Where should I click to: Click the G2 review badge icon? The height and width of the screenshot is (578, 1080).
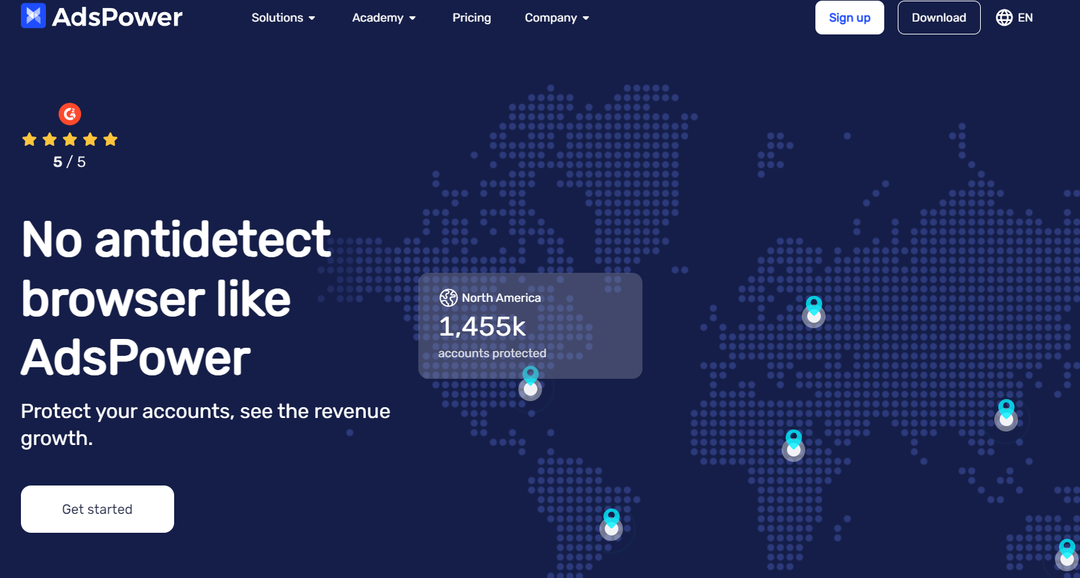coord(70,114)
